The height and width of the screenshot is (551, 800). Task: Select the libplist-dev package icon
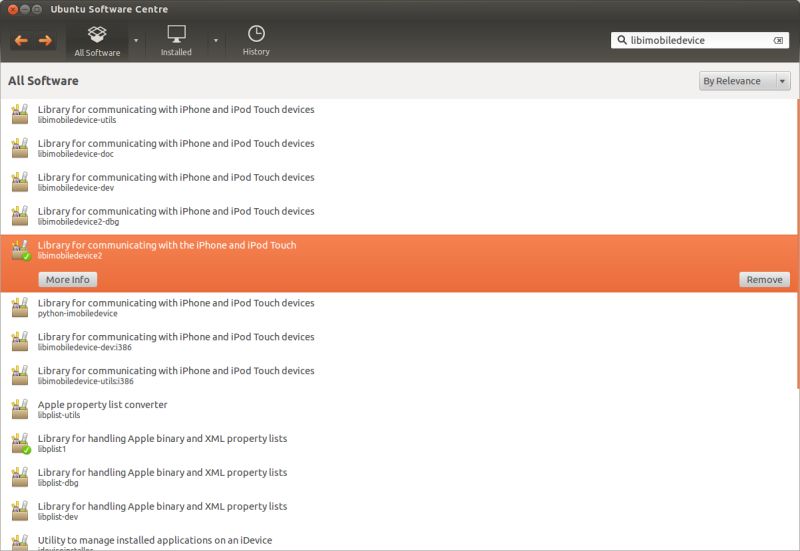click(20, 511)
